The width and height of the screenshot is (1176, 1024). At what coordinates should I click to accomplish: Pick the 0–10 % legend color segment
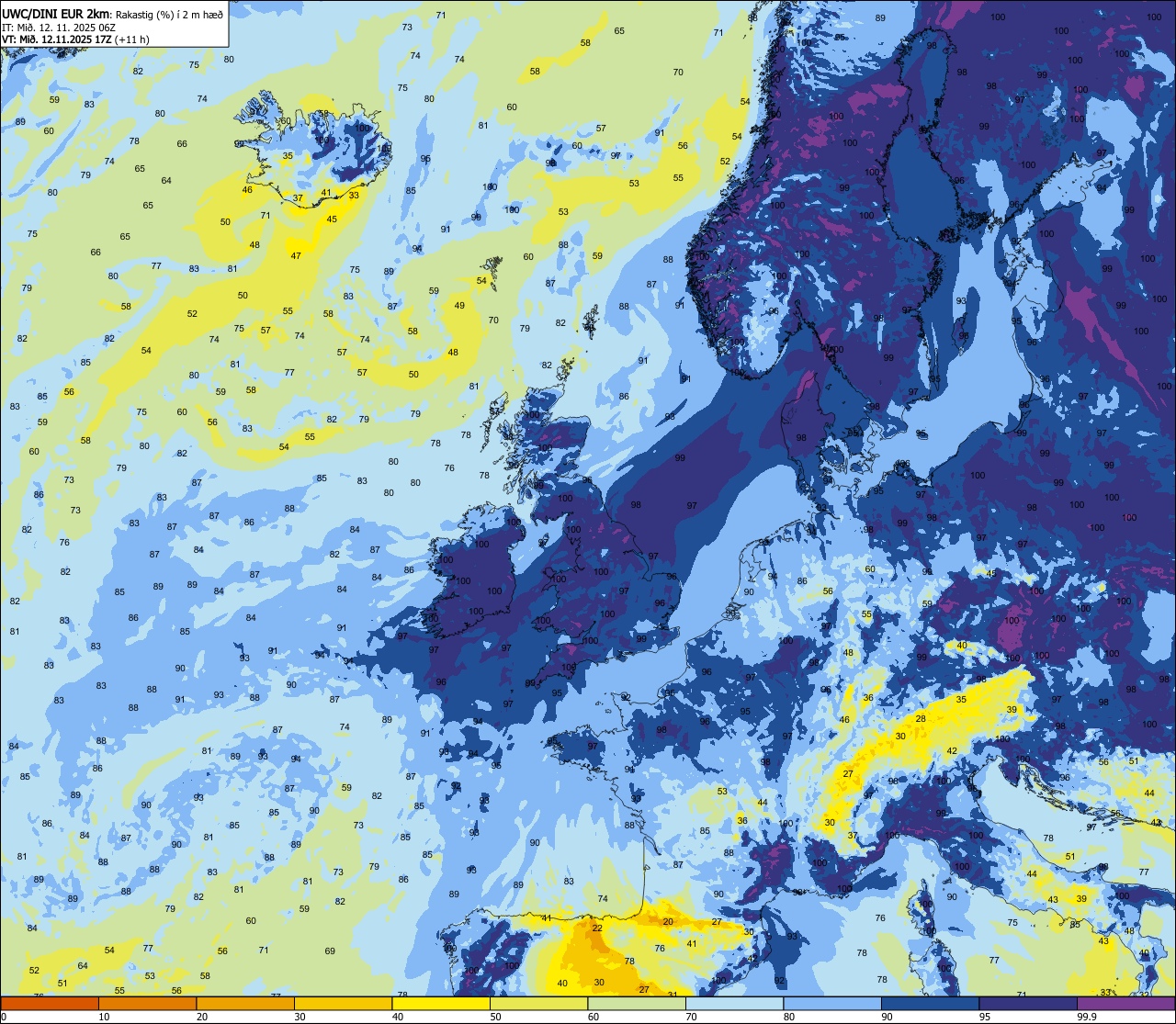coord(50,1003)
